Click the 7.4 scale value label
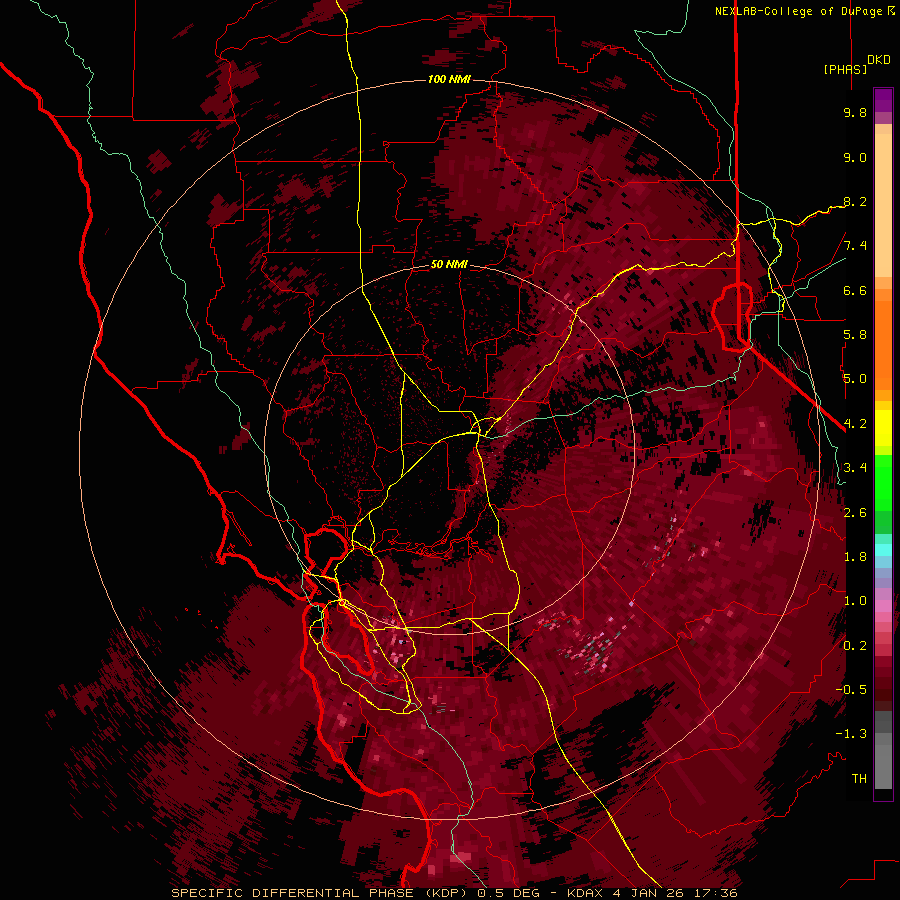 tap(855, 246)
